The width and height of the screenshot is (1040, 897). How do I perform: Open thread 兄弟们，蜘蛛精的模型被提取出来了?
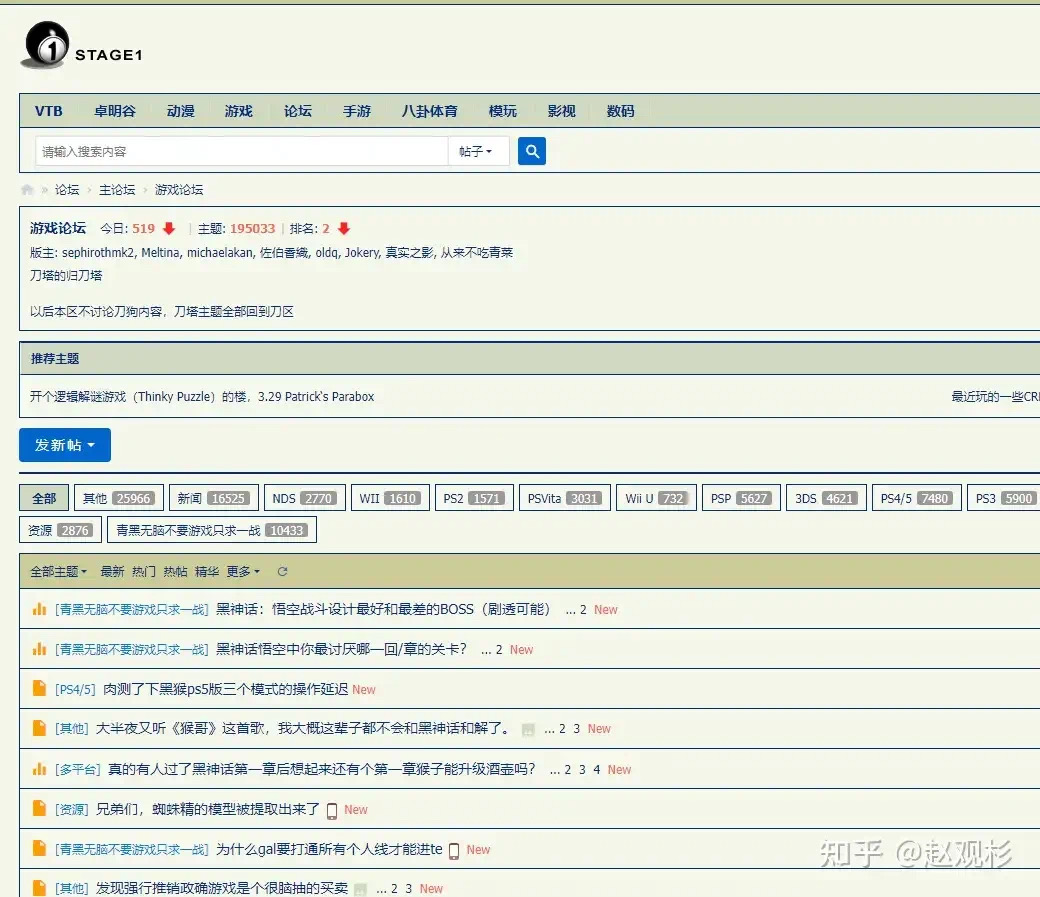208,809
